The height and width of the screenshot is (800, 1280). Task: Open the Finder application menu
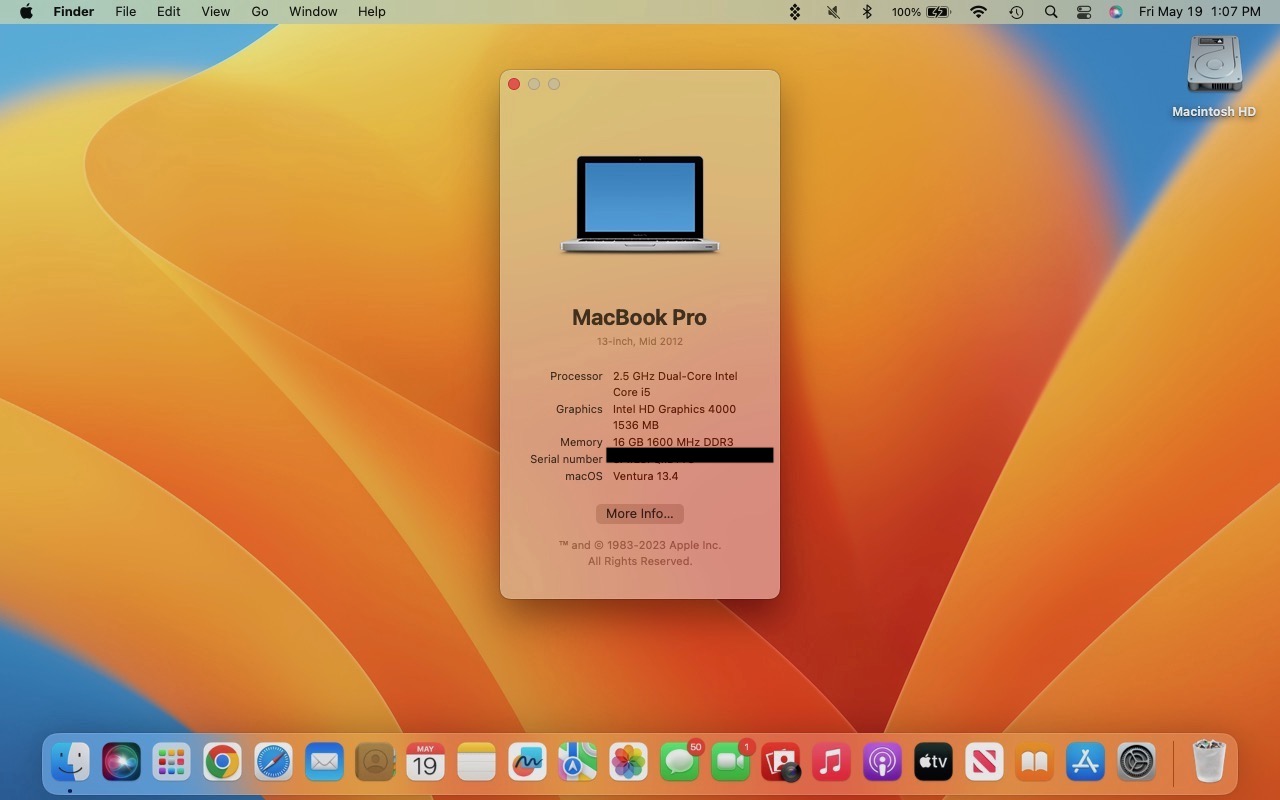[74, 12]
